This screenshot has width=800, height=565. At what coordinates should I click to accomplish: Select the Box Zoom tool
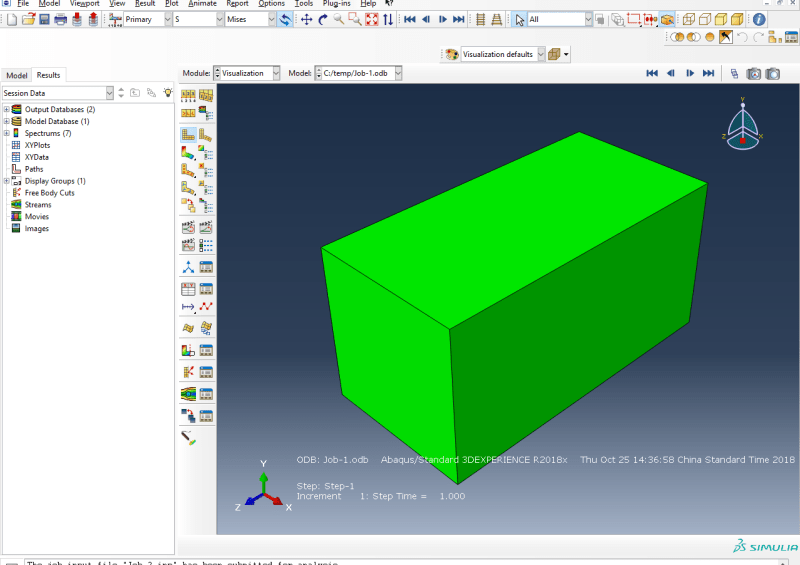tap(355, 19)
